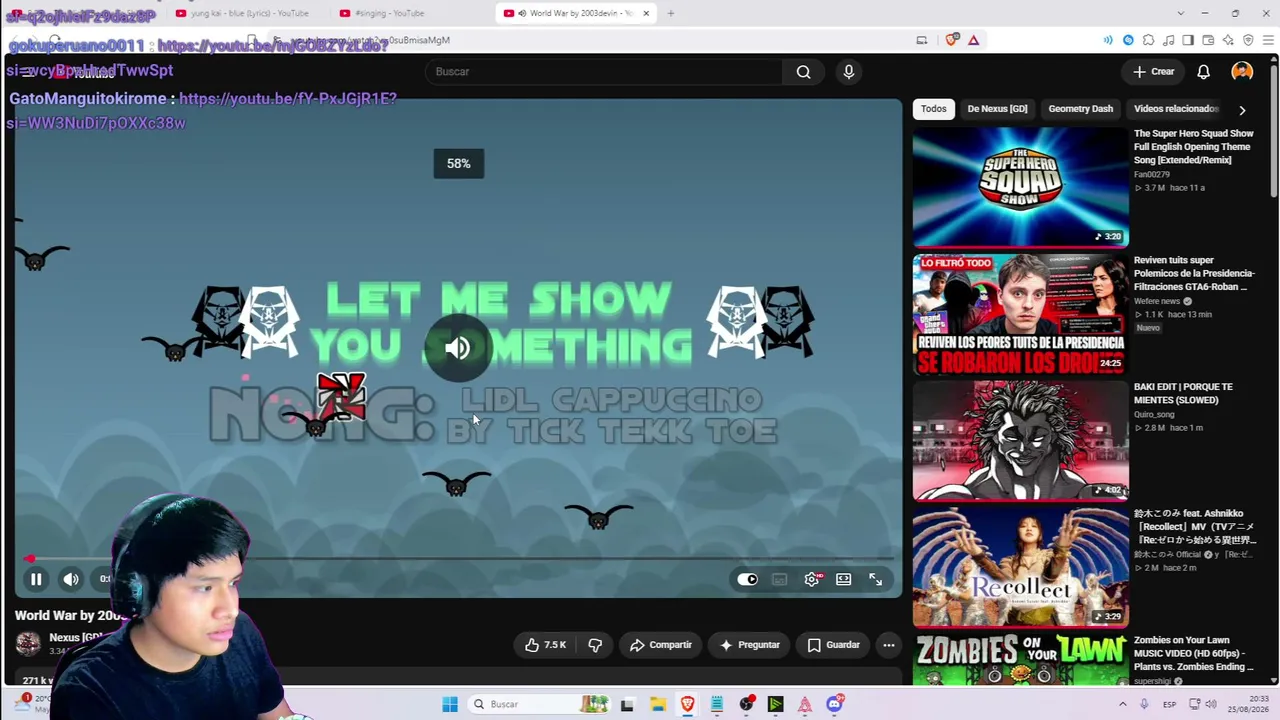This screenshot has height=720, width=1280.
Task: Open the Super Hero Squad Show title
Action: [x=1194, y=147]
